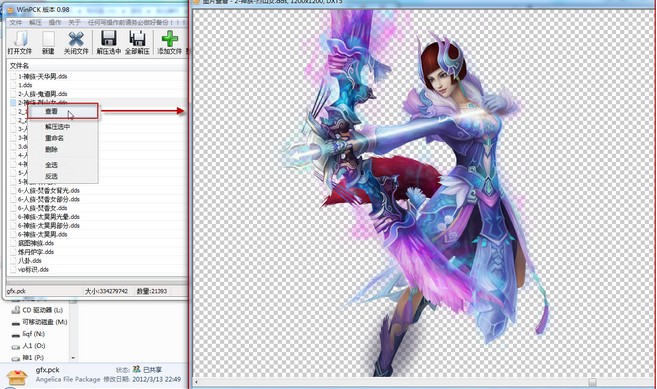
Task: Click the 修改日期 2012/3/13 22:49 value
Action: pyautogui.click(x=156, y=379)
